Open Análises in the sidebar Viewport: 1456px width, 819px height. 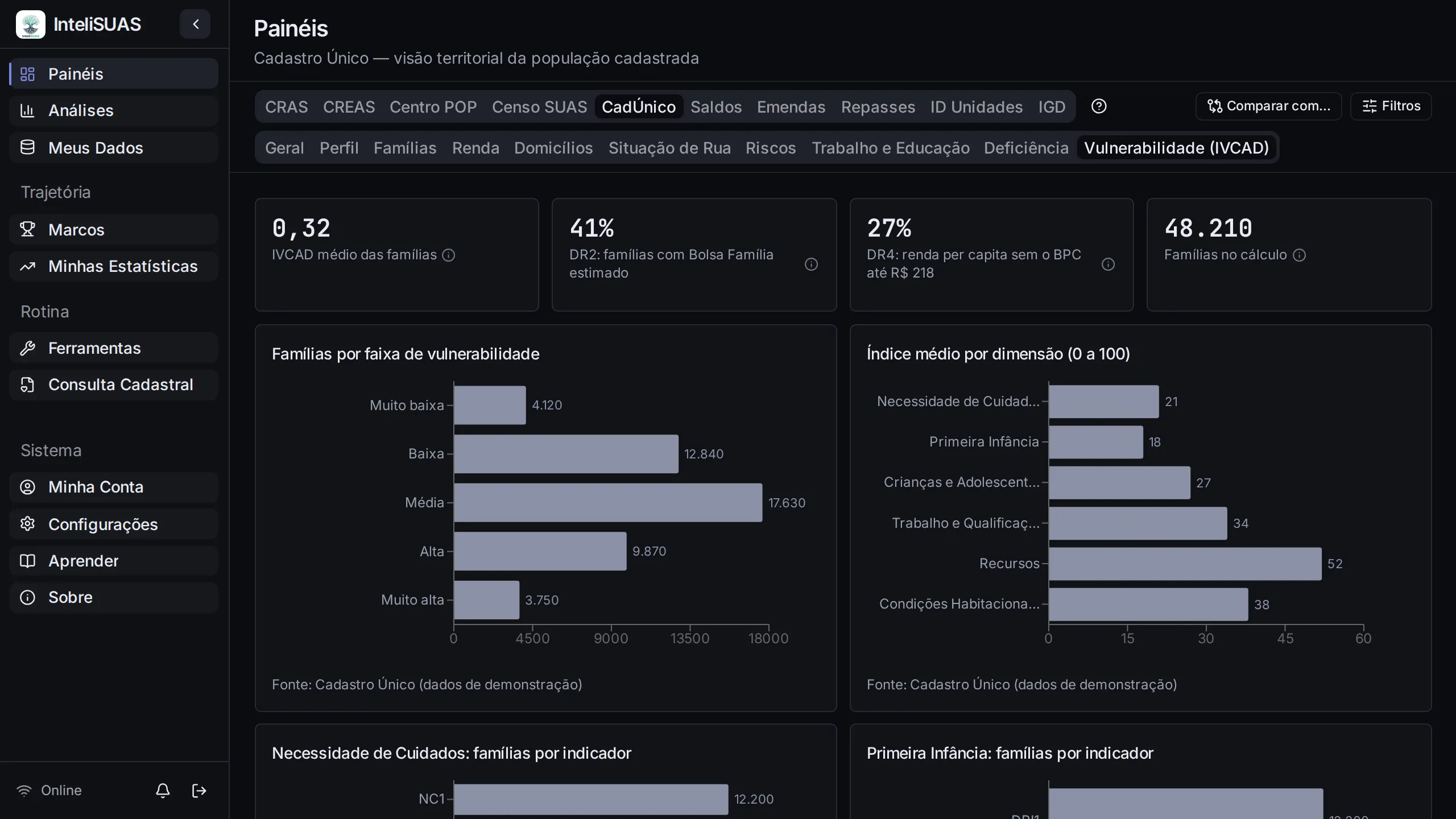[114, 110]
